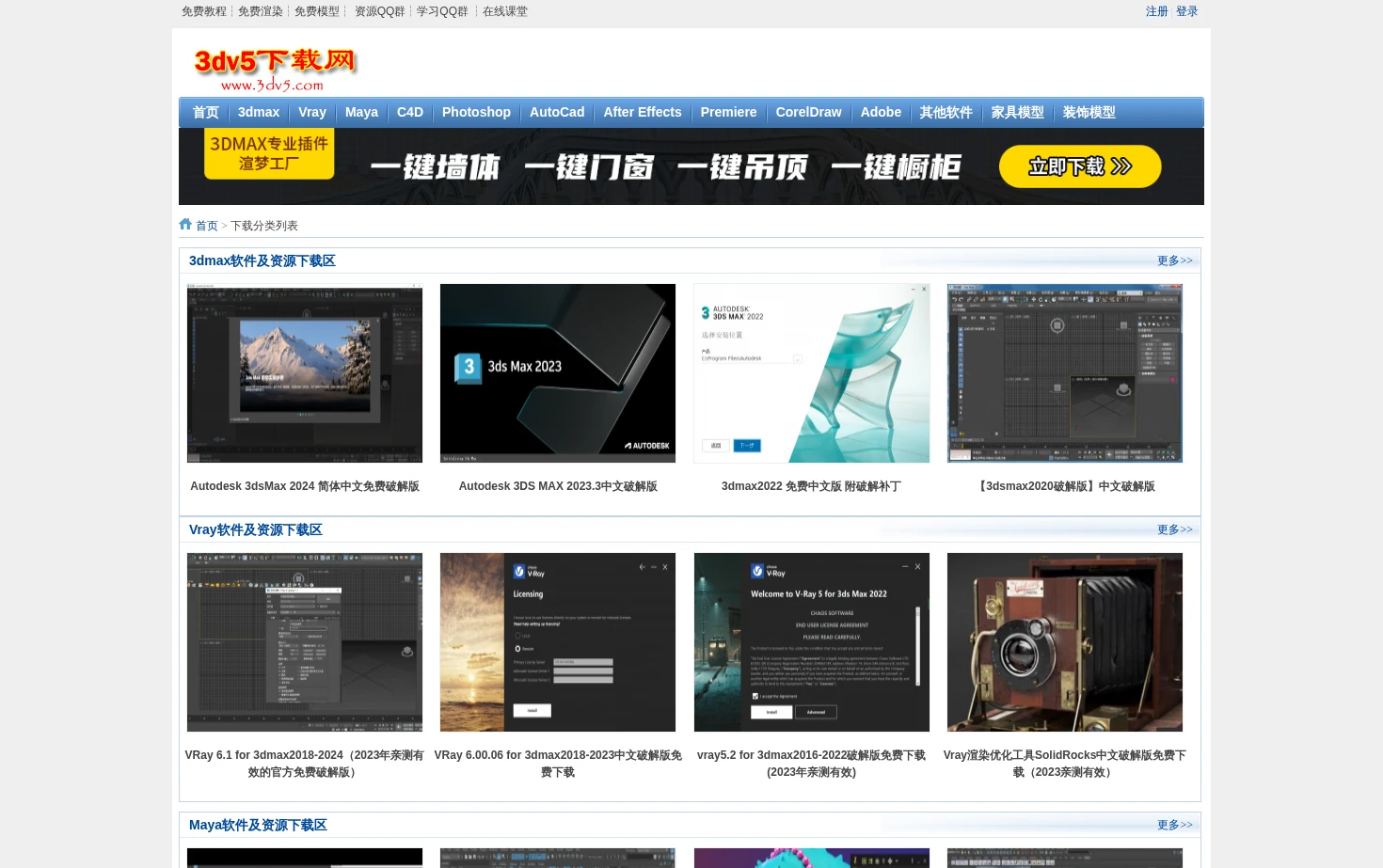1383x868 pixels.
Task: Click vray5.2 for 3dmax2016-2022 title
Action: pyautogui.click(x=811, y=764)
